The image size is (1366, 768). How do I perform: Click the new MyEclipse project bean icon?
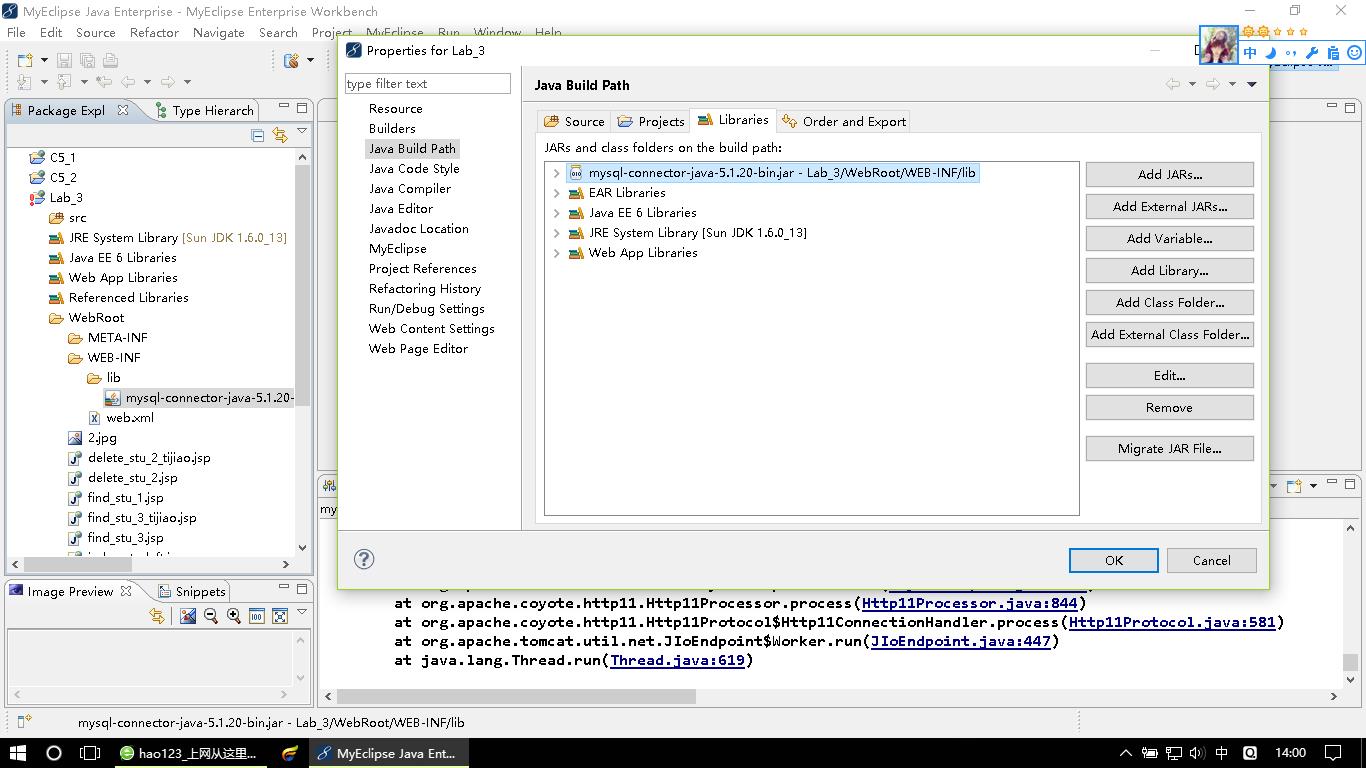click(x=292, y=60)
